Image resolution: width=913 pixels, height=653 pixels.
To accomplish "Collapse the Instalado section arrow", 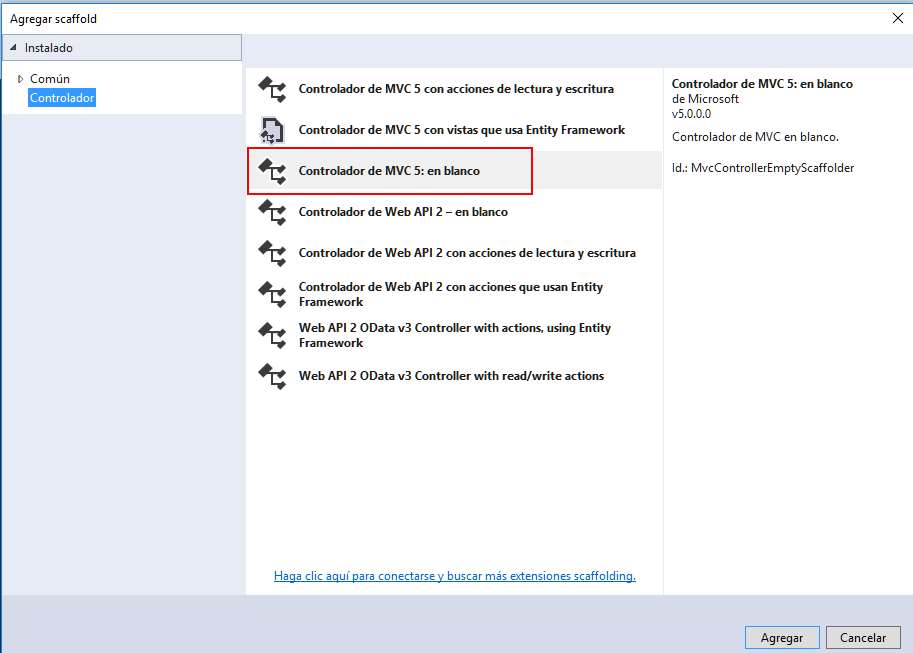I will click(x=13, y=47).
